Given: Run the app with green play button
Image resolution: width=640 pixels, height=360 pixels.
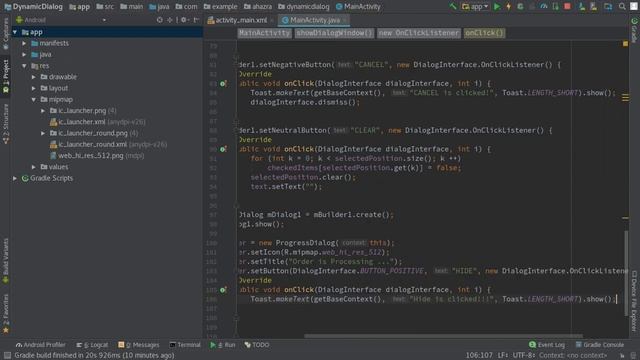Looking at the screenshot, I should tap(497, 7).
